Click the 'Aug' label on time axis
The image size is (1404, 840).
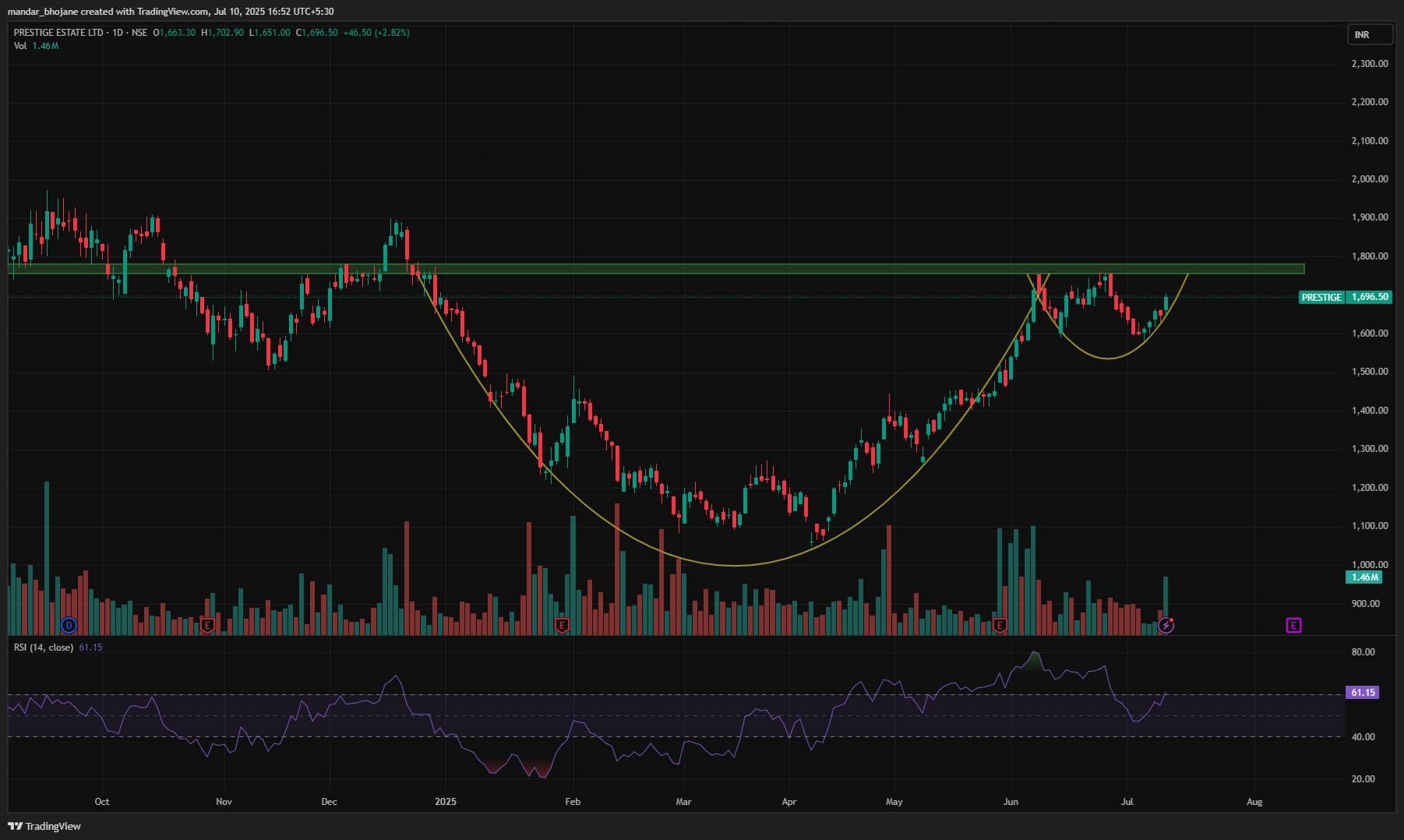tap(1254, 802)
